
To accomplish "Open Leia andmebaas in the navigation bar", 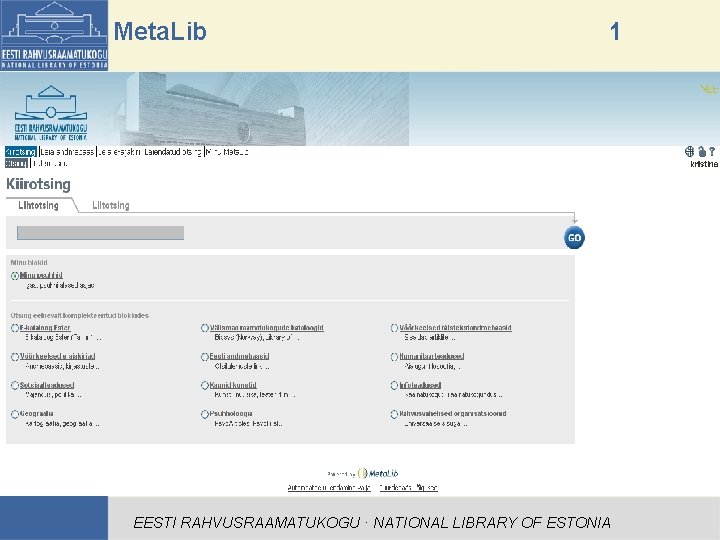I will [67, 152].
